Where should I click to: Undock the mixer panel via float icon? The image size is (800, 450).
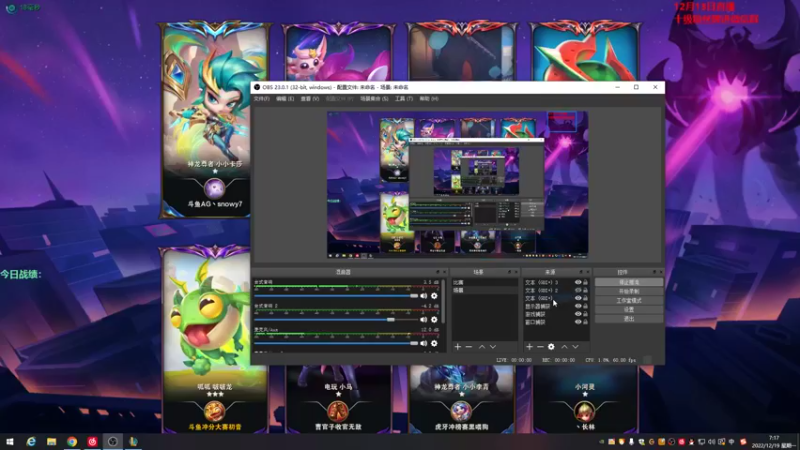(438, 272)
